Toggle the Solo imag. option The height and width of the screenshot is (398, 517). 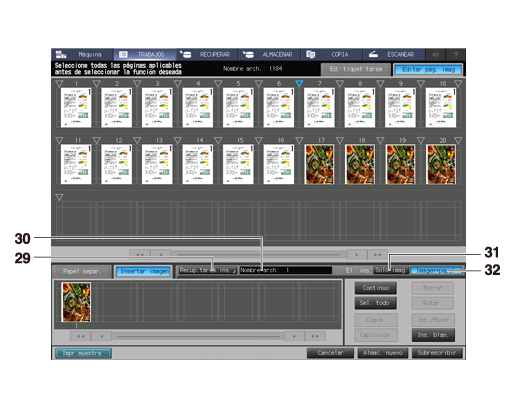(x=391, y=270)
